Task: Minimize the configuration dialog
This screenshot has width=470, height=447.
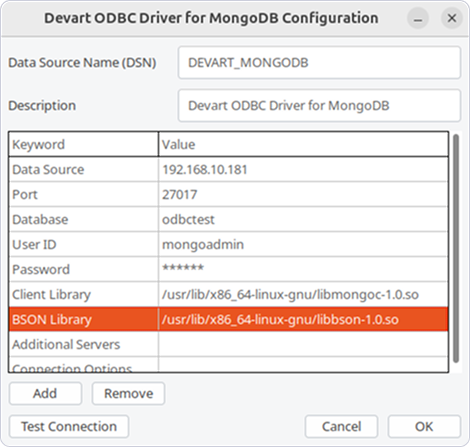Action: 418,18
